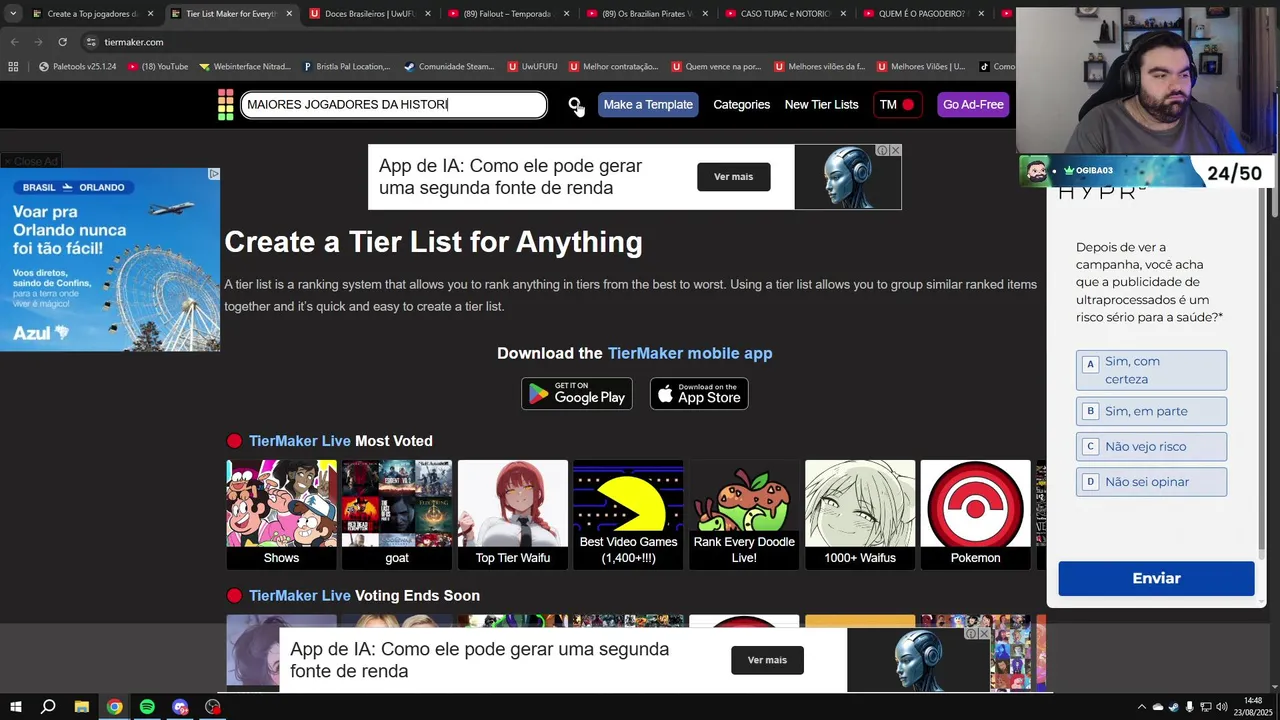Close the Doces Brasileiros tab

[428, 14]
